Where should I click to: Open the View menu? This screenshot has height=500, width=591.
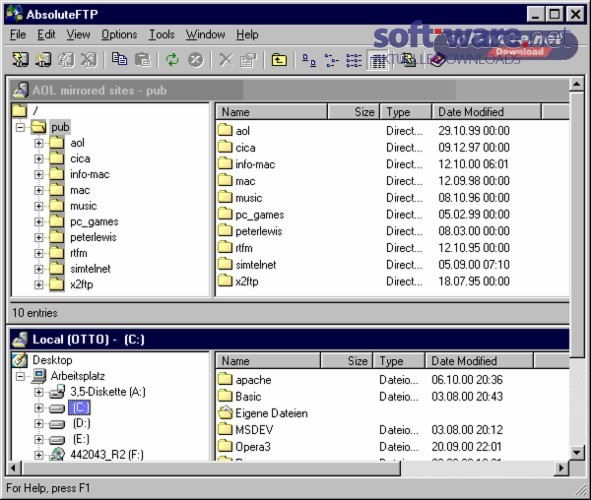pyautogui.click(x=78, y=34)
